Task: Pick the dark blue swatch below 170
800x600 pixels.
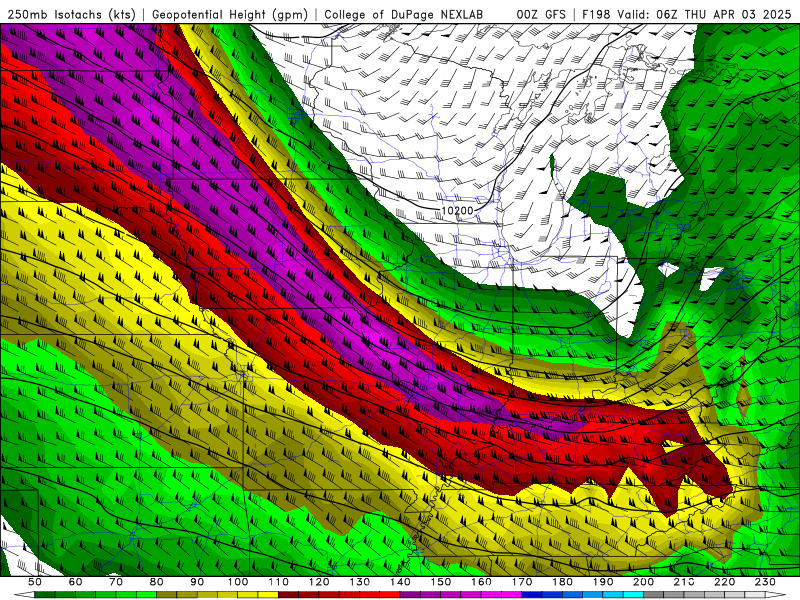Action: [x=532, y=595]
